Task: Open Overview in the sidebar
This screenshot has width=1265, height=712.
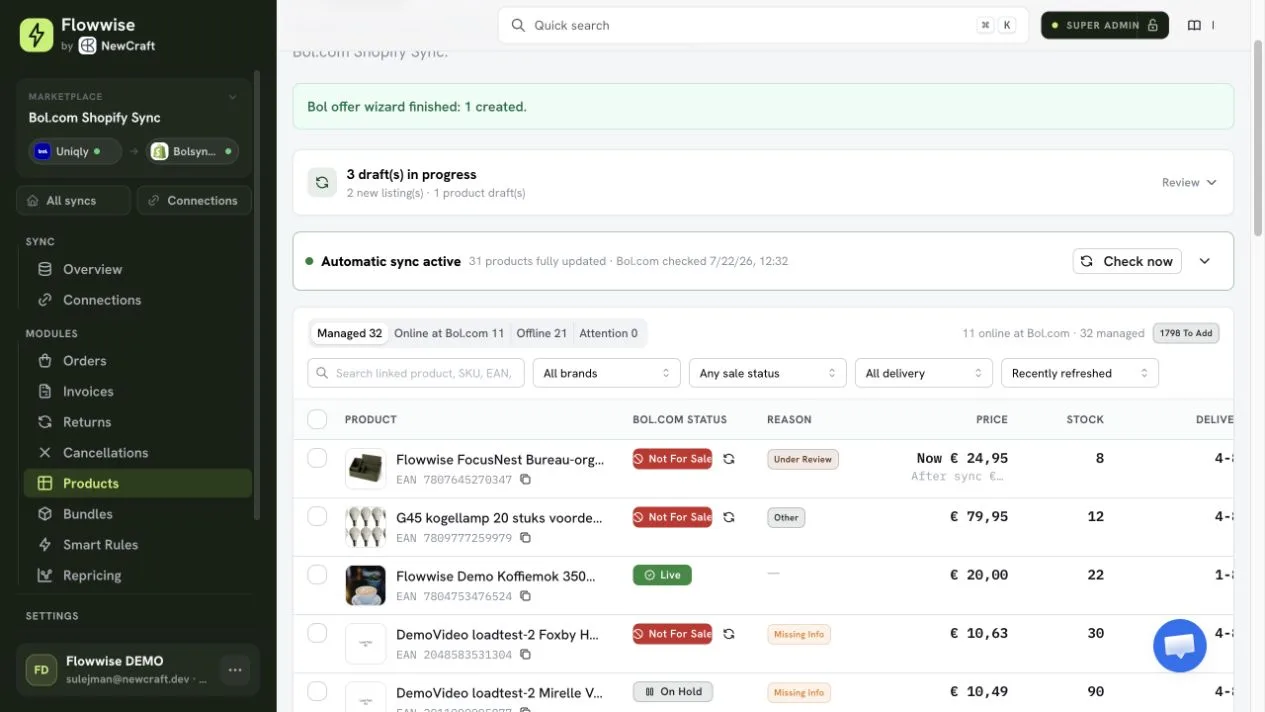Action: [x=137, y=269]
